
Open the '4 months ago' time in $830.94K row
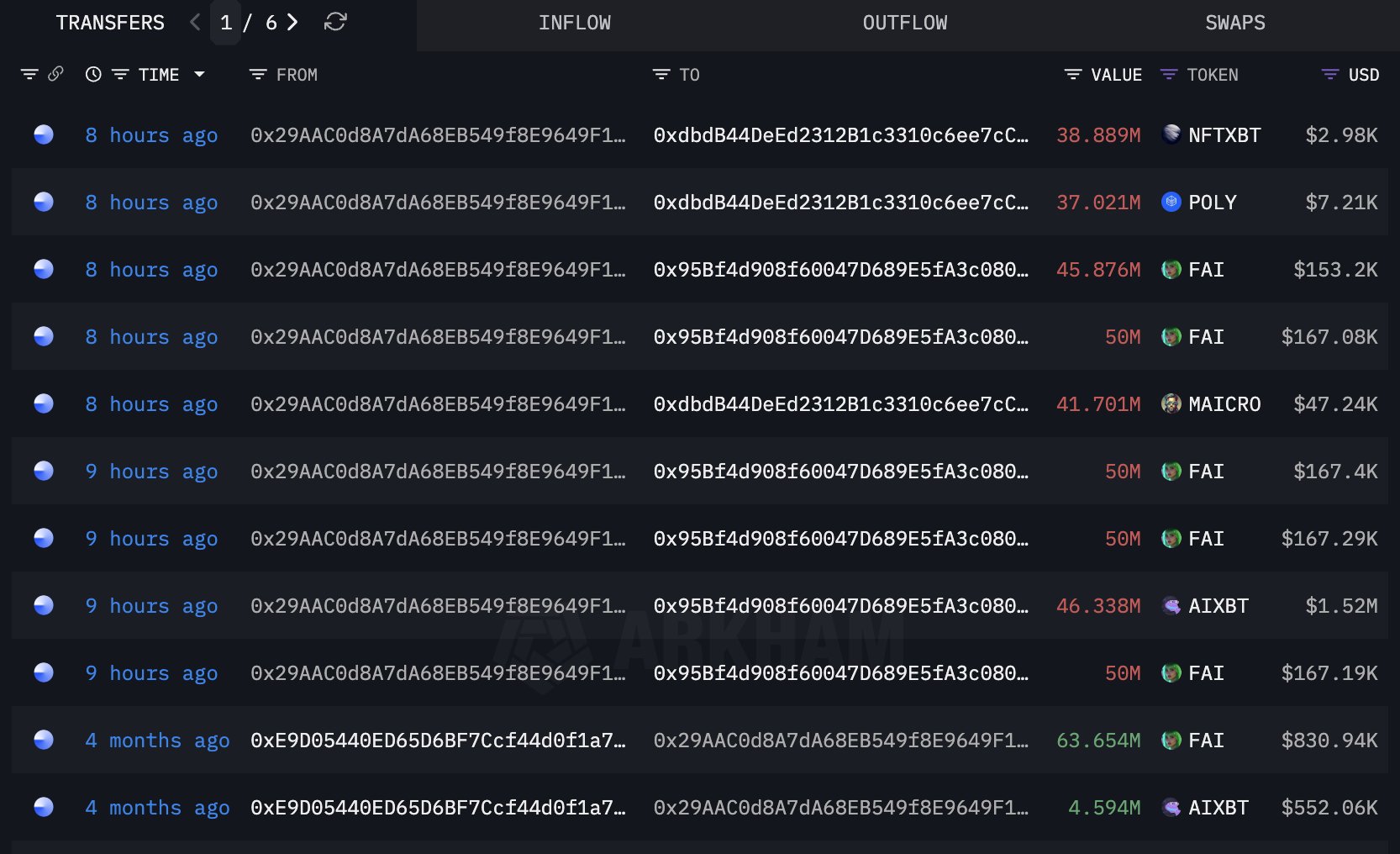coord(157,741)
